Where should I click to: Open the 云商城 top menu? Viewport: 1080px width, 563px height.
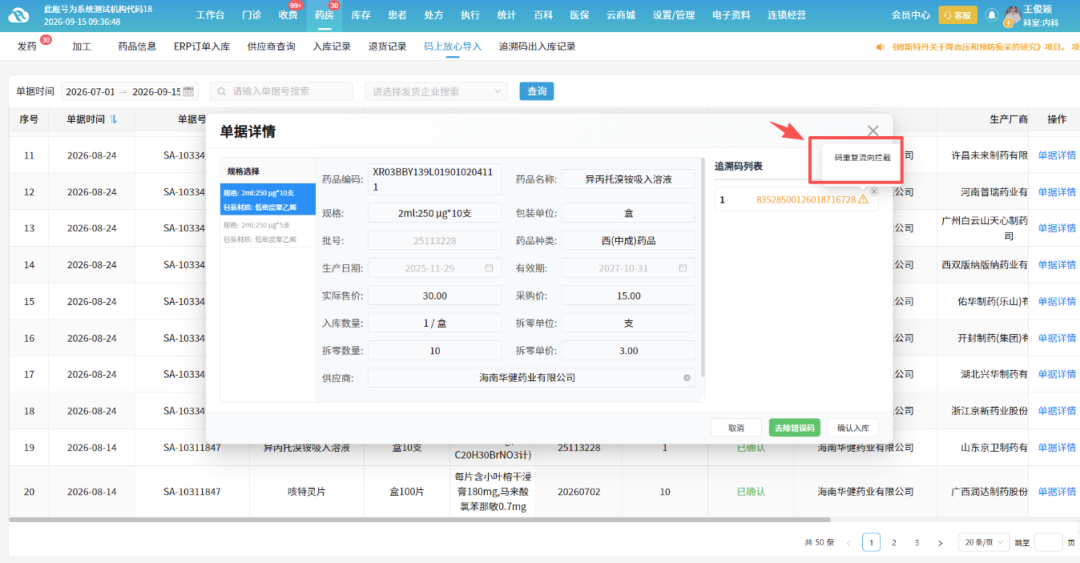tap(621, 15)
